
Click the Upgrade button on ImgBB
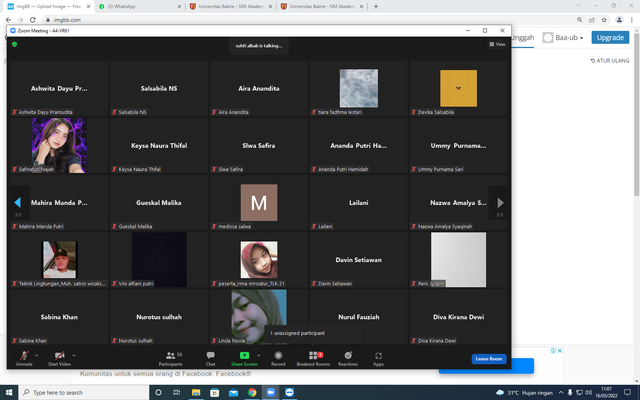(610, 38)
